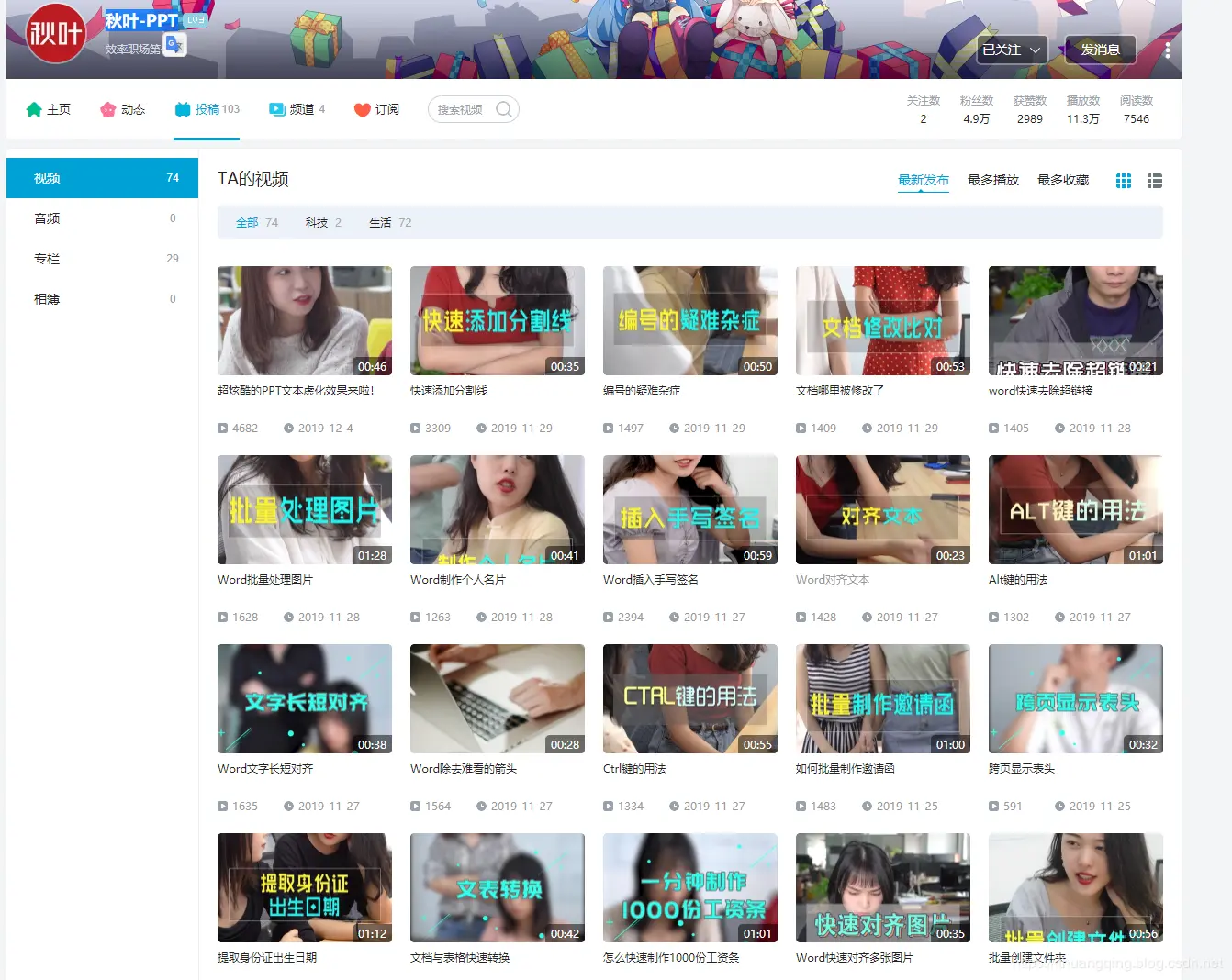Switch to the 生活 category tab
This screenshot has height=980, width=1232.
point(379,222)
